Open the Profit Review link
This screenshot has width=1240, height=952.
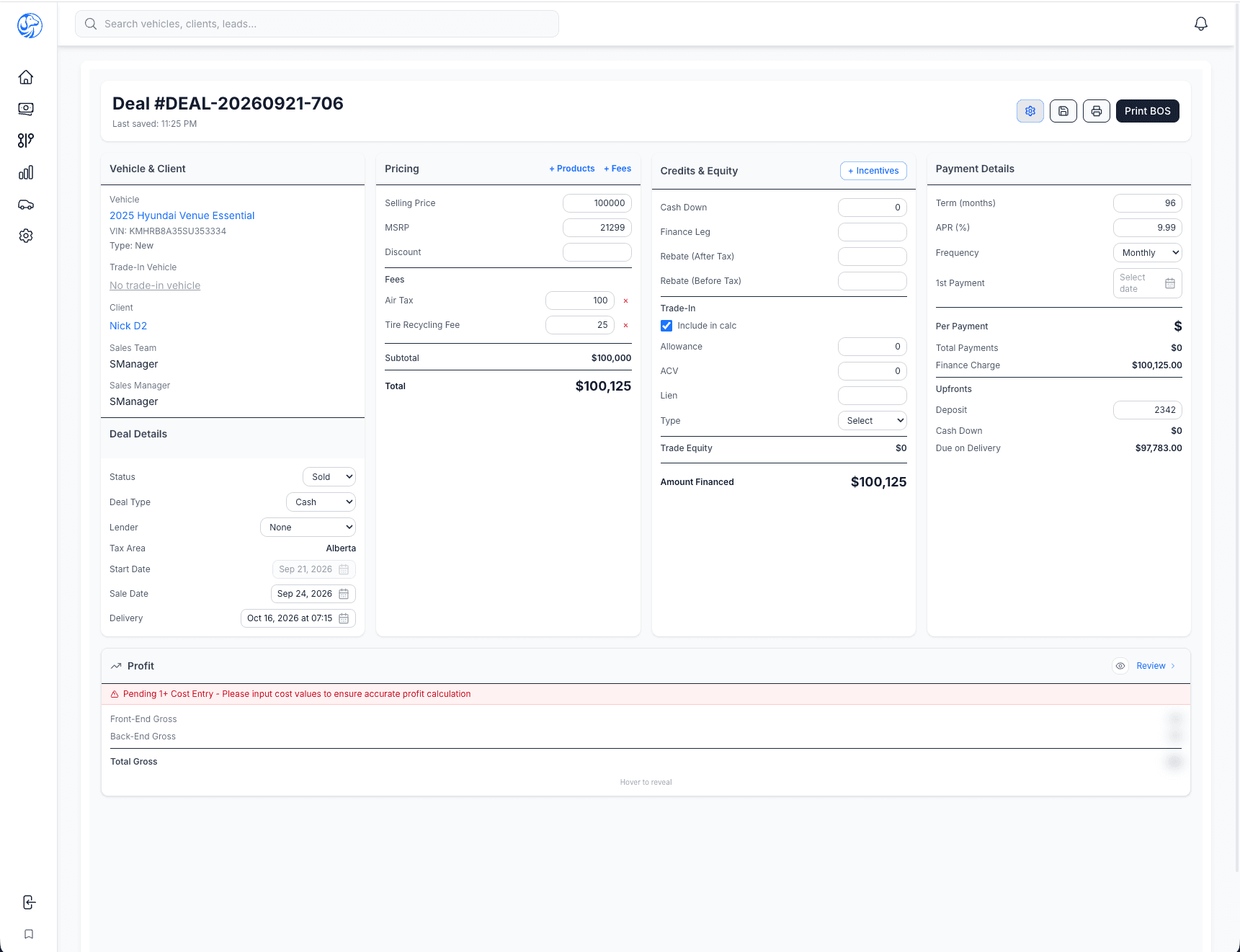click(x=1156, y=666)
